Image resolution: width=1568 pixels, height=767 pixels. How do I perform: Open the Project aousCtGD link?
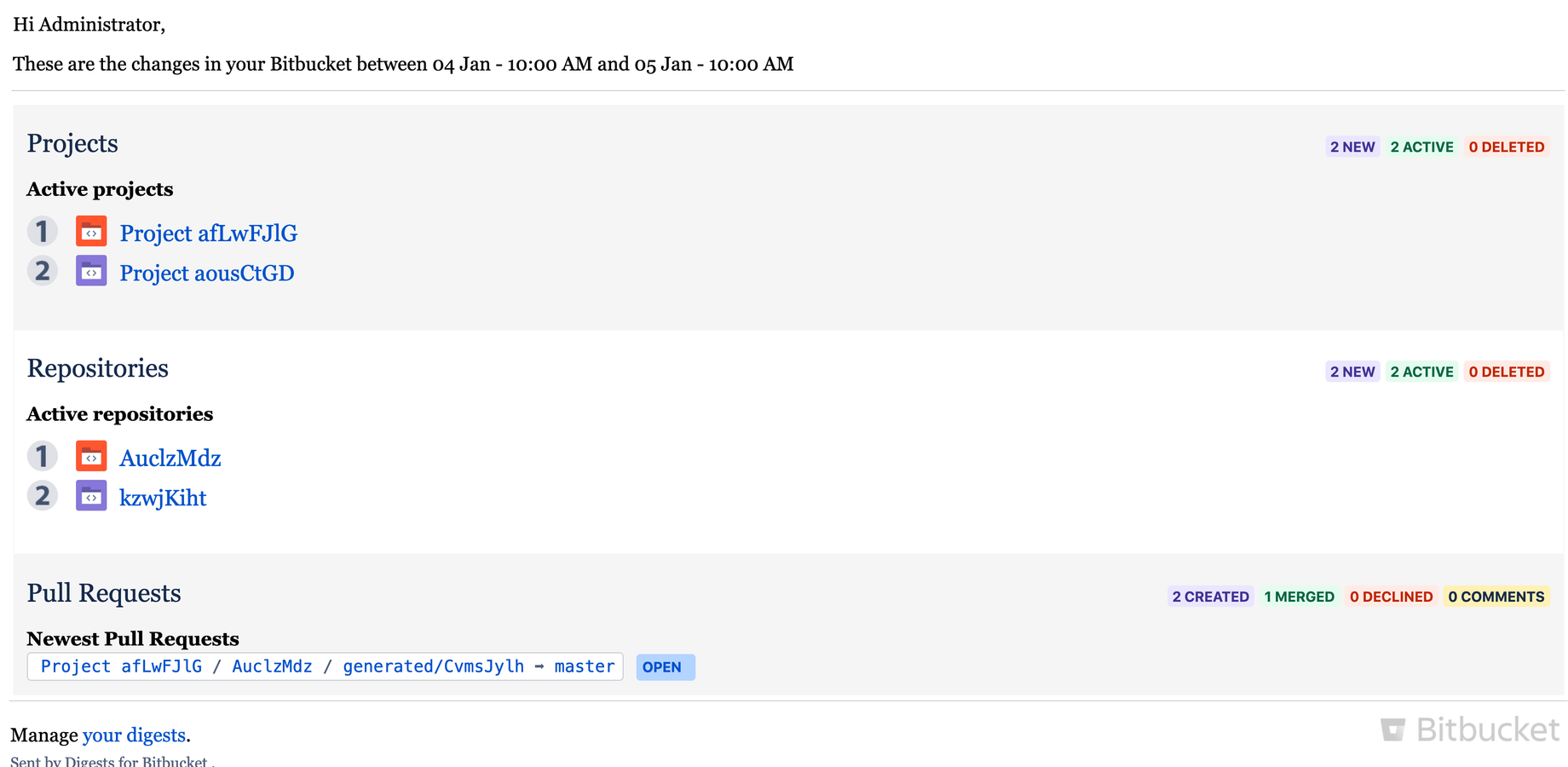click(x=207, y=274)
